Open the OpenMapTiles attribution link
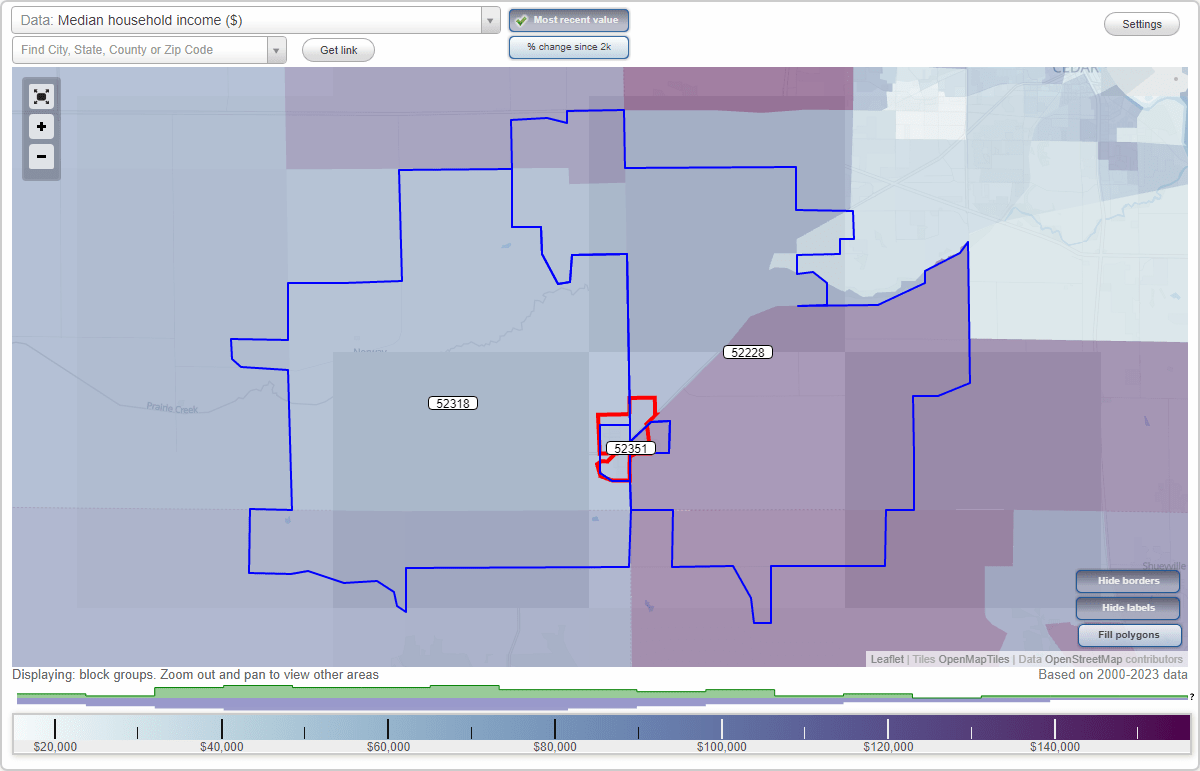 [x=974, y=659]
